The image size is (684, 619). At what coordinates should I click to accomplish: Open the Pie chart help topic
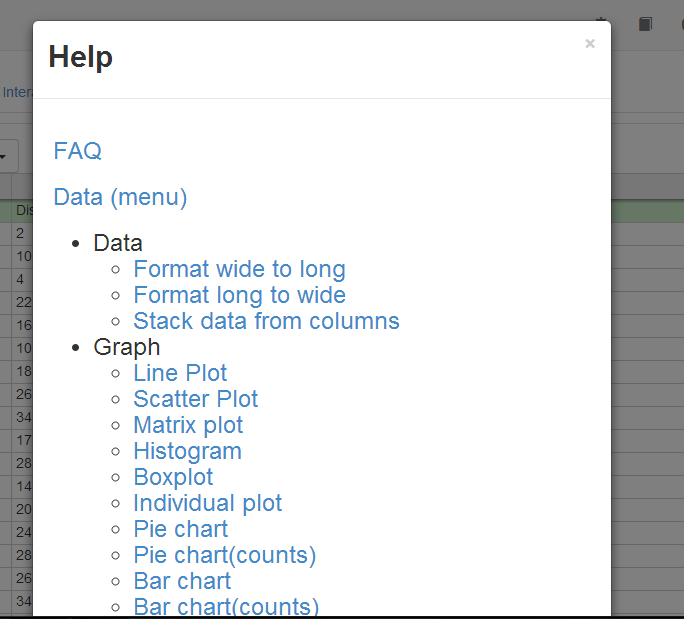[x=180, y=529]
